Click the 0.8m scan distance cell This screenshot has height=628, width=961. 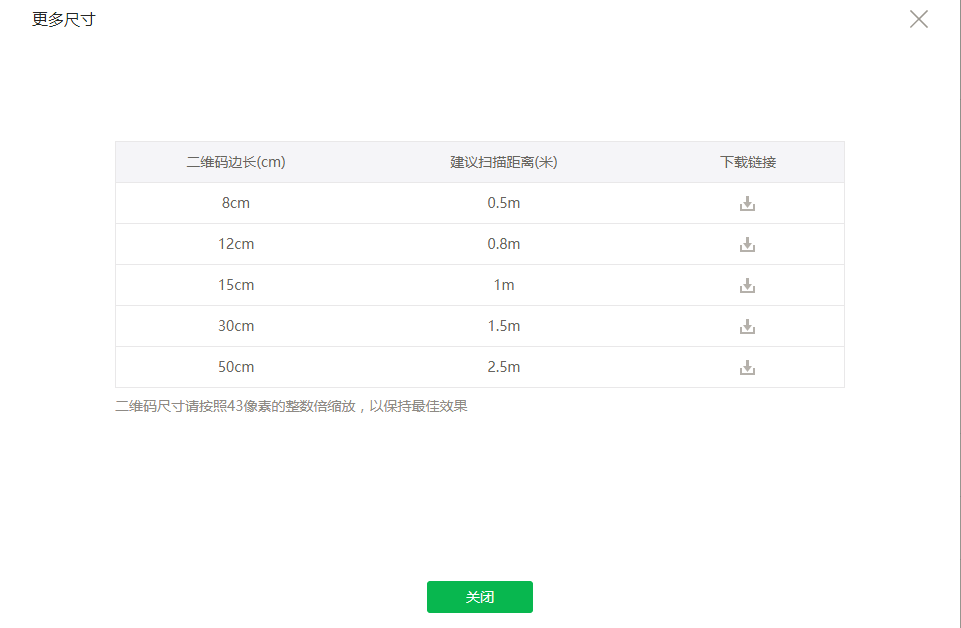click(504, 244)
